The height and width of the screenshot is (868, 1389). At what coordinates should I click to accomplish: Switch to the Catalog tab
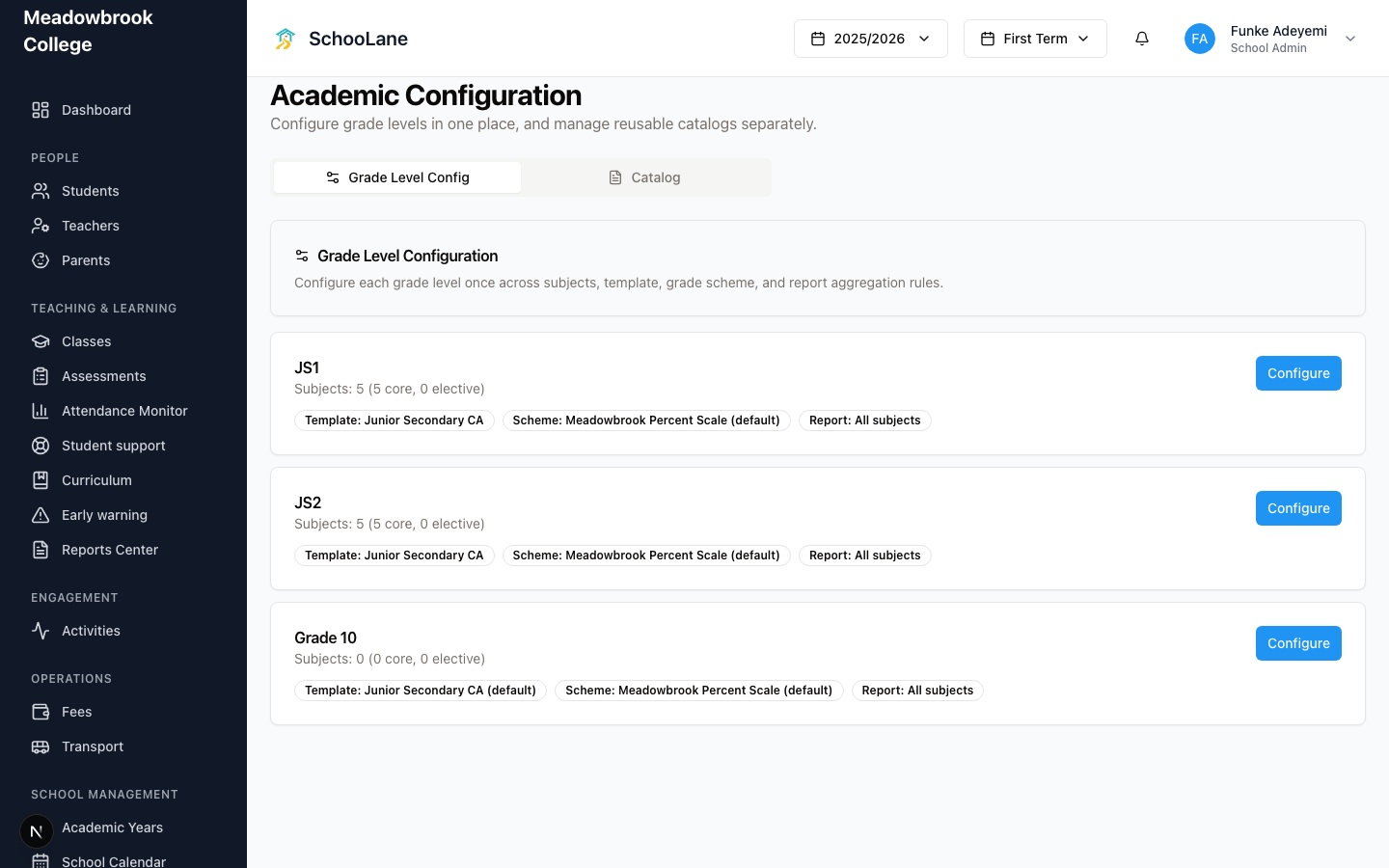pos(645,177)
